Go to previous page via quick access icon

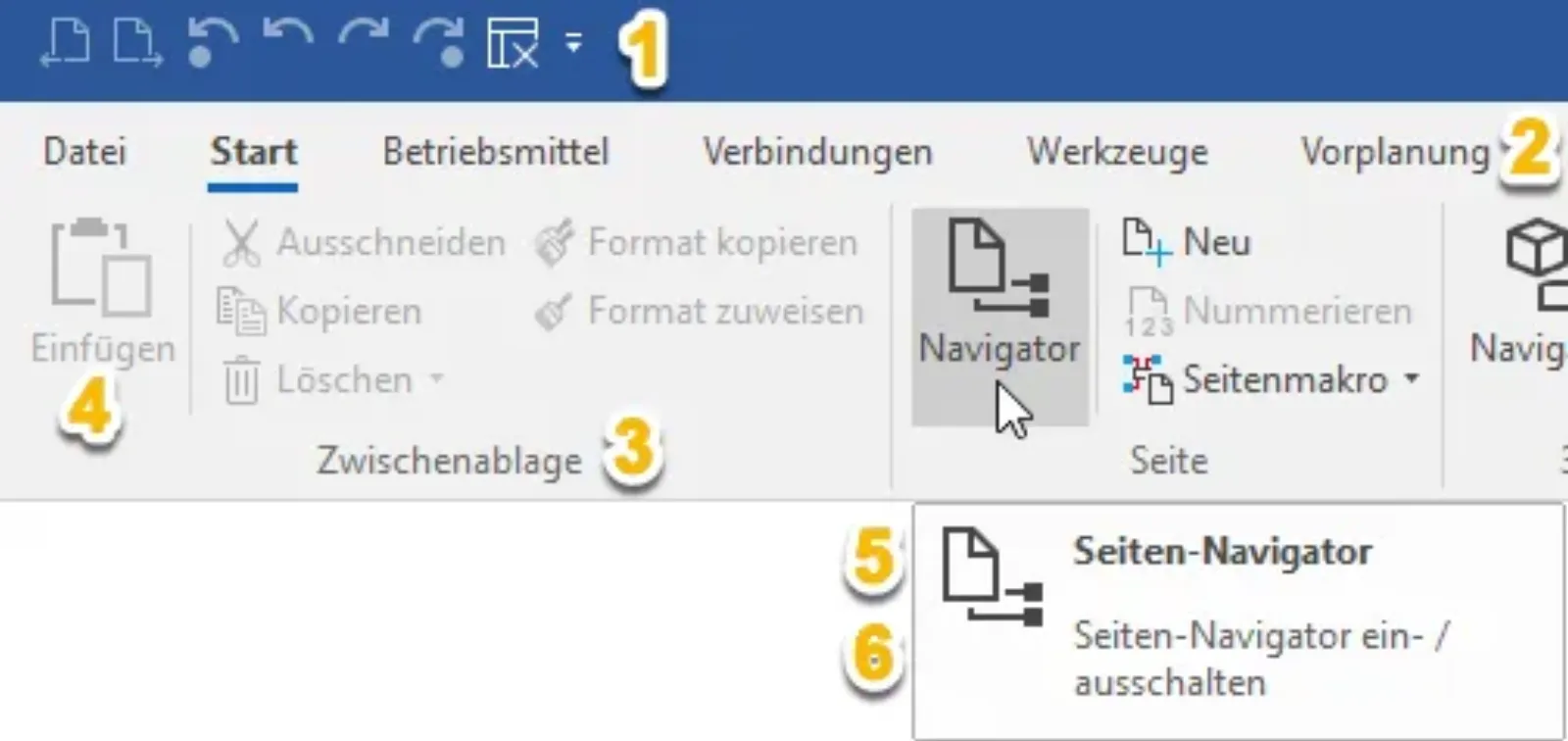coord(66,43)
